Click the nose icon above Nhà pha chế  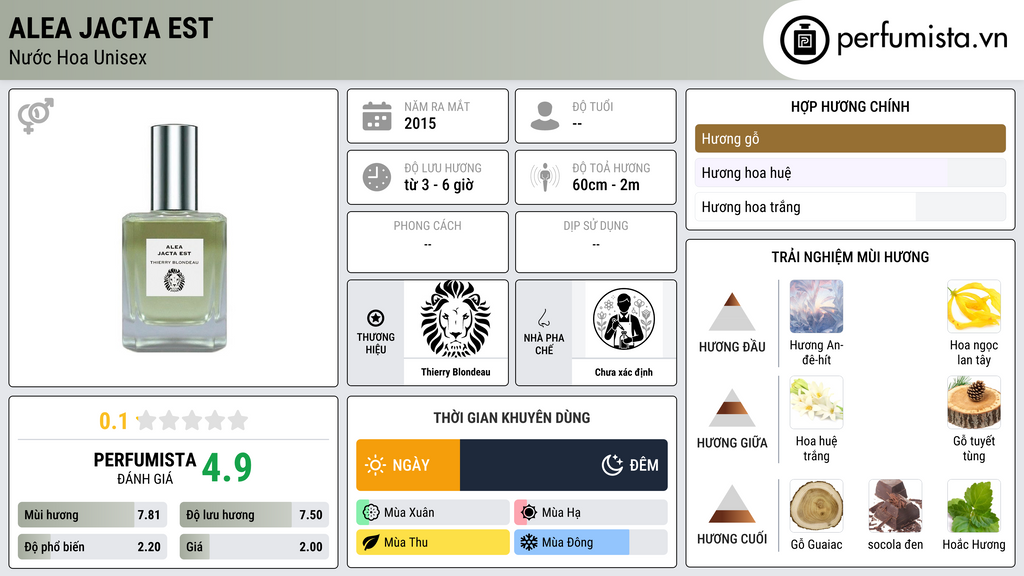[543, 318]
